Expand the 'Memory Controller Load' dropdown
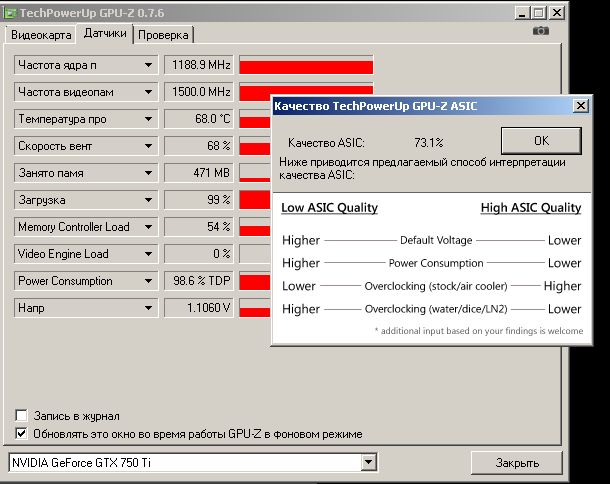Screen dimensions: 610x484 coord(148,227)
